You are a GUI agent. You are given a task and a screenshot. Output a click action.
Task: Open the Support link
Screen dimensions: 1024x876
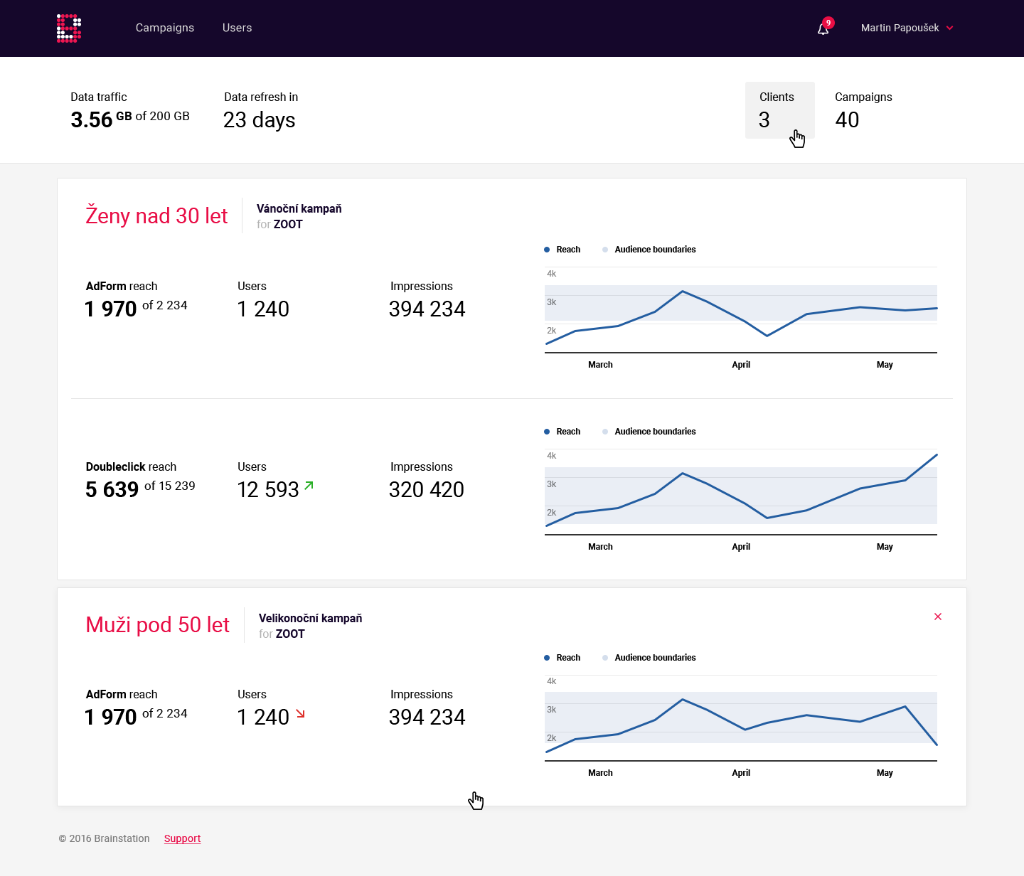[182, 838]
